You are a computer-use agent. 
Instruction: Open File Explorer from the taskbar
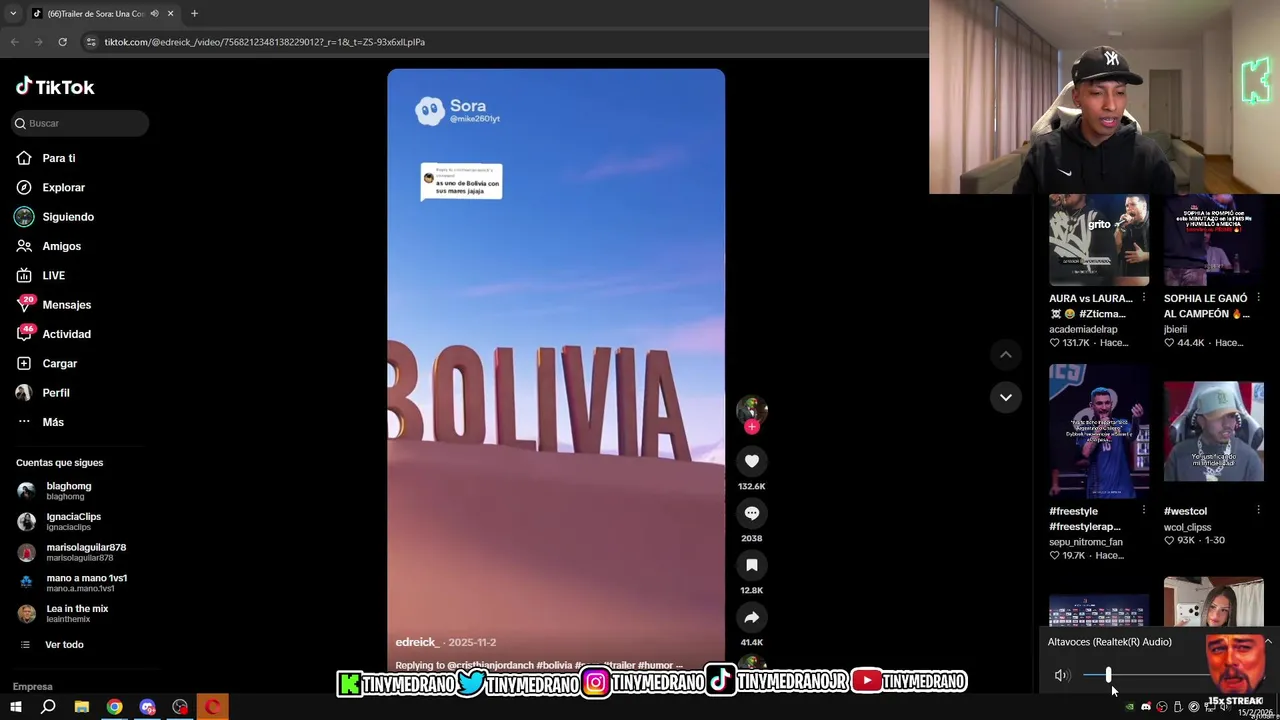[x=82, y=707]
